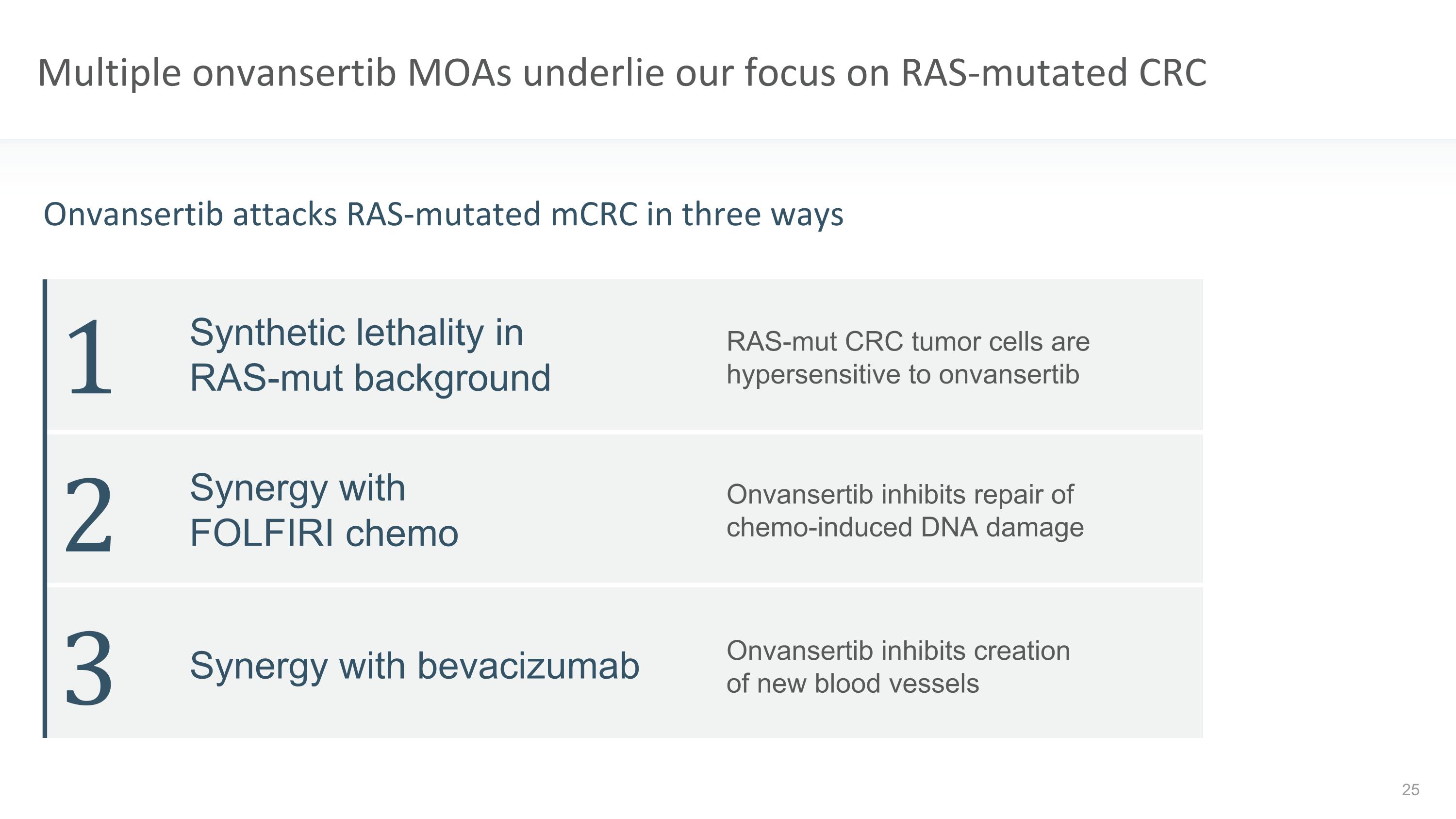Click the word "MOAs" in the slide title
This screenshot has height=819, width=1456.
click(x=459, y=73)
